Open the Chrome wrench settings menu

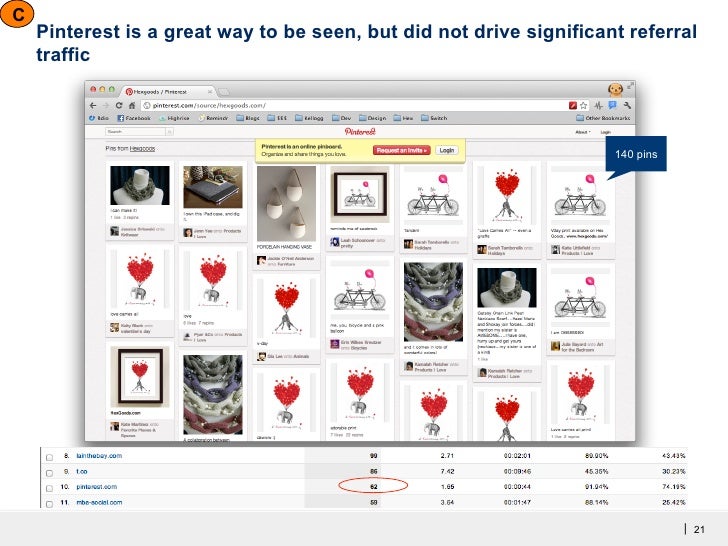(627, 105)
